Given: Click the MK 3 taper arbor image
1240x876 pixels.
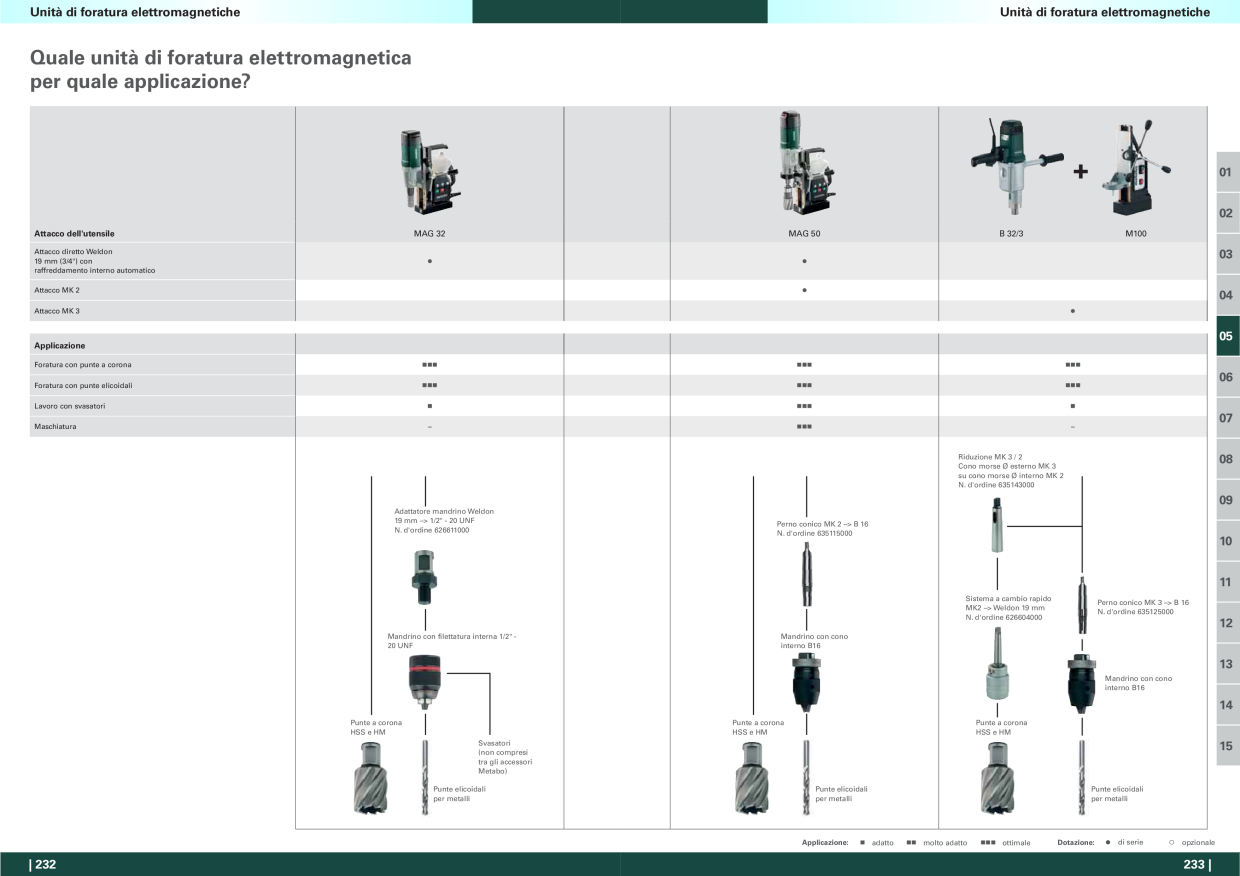Looking at the screenshot, I should [1082, 603].
